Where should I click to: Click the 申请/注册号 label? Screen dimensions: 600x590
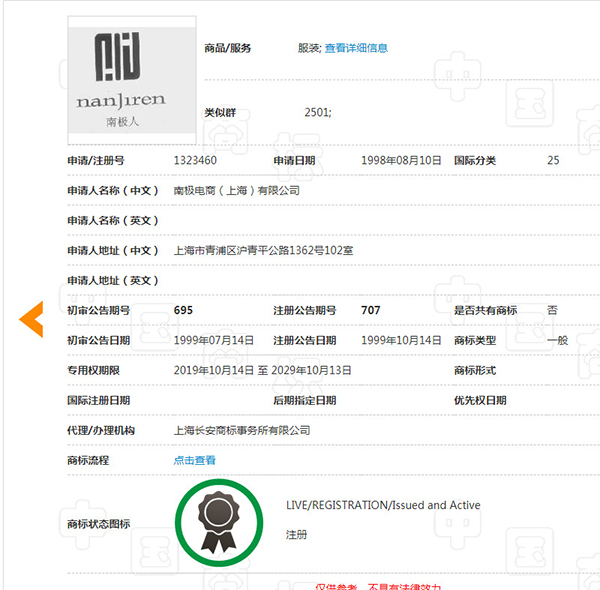click(x=96, y=161)
